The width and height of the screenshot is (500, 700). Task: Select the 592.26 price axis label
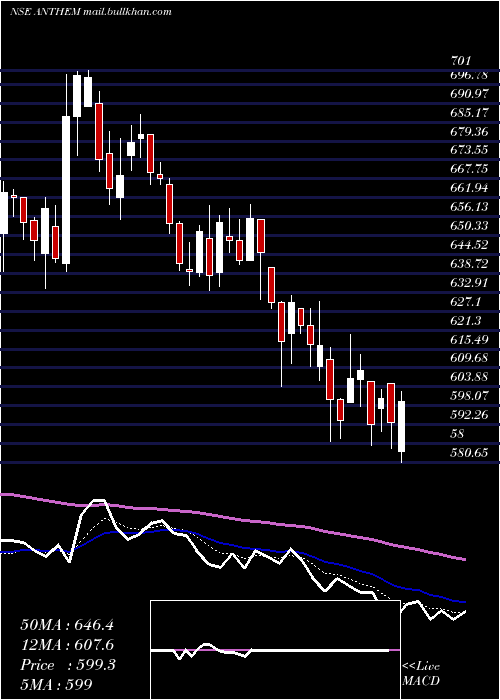[469, 415]
